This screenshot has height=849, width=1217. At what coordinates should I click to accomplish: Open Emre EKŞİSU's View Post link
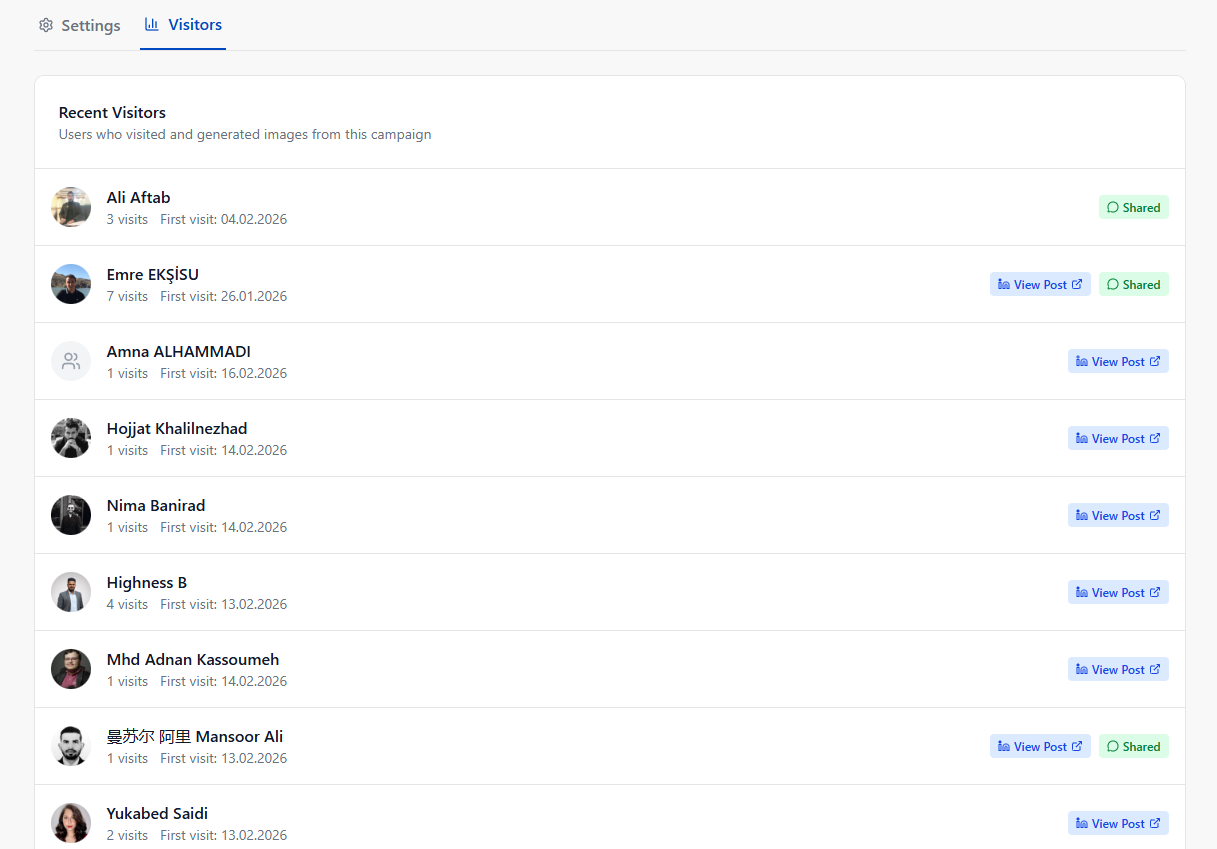pyautogui.click(x=1039, y=284)
